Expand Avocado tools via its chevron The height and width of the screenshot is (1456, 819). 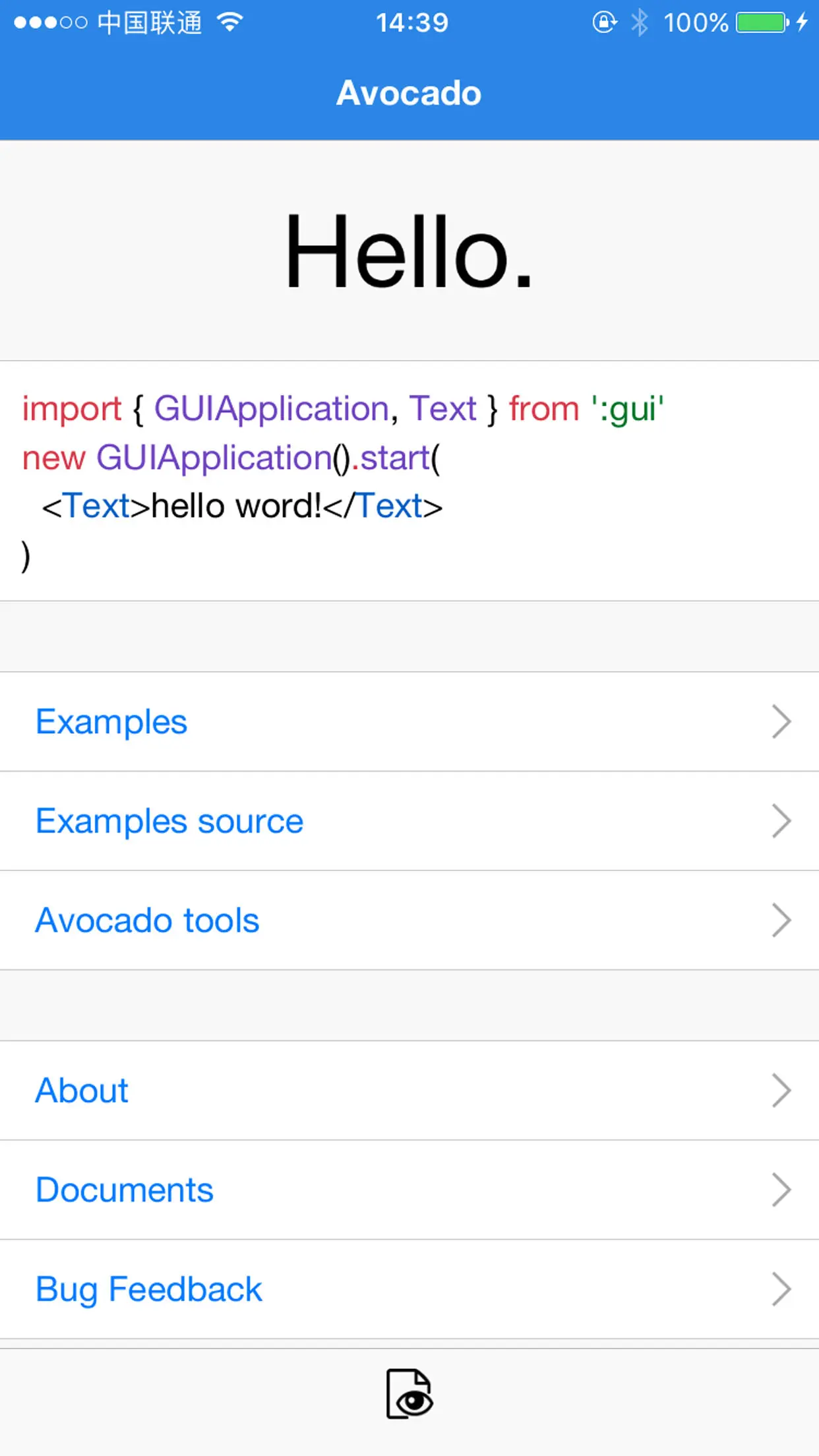(x=782, y=919)
